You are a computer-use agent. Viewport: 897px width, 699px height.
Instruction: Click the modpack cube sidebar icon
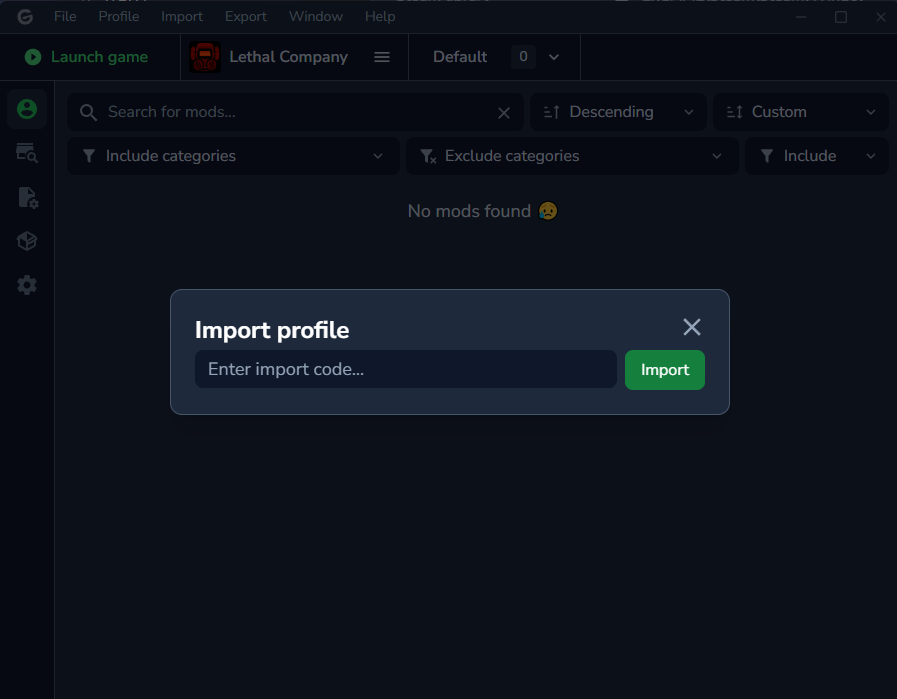pos(27,241)
